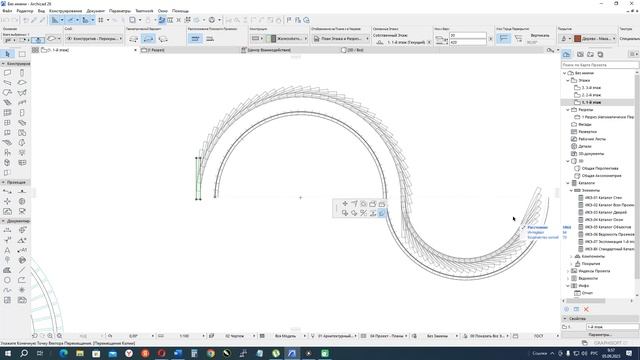
Task: Open the View Map in Navigator
Action: (x=580, y=54)
